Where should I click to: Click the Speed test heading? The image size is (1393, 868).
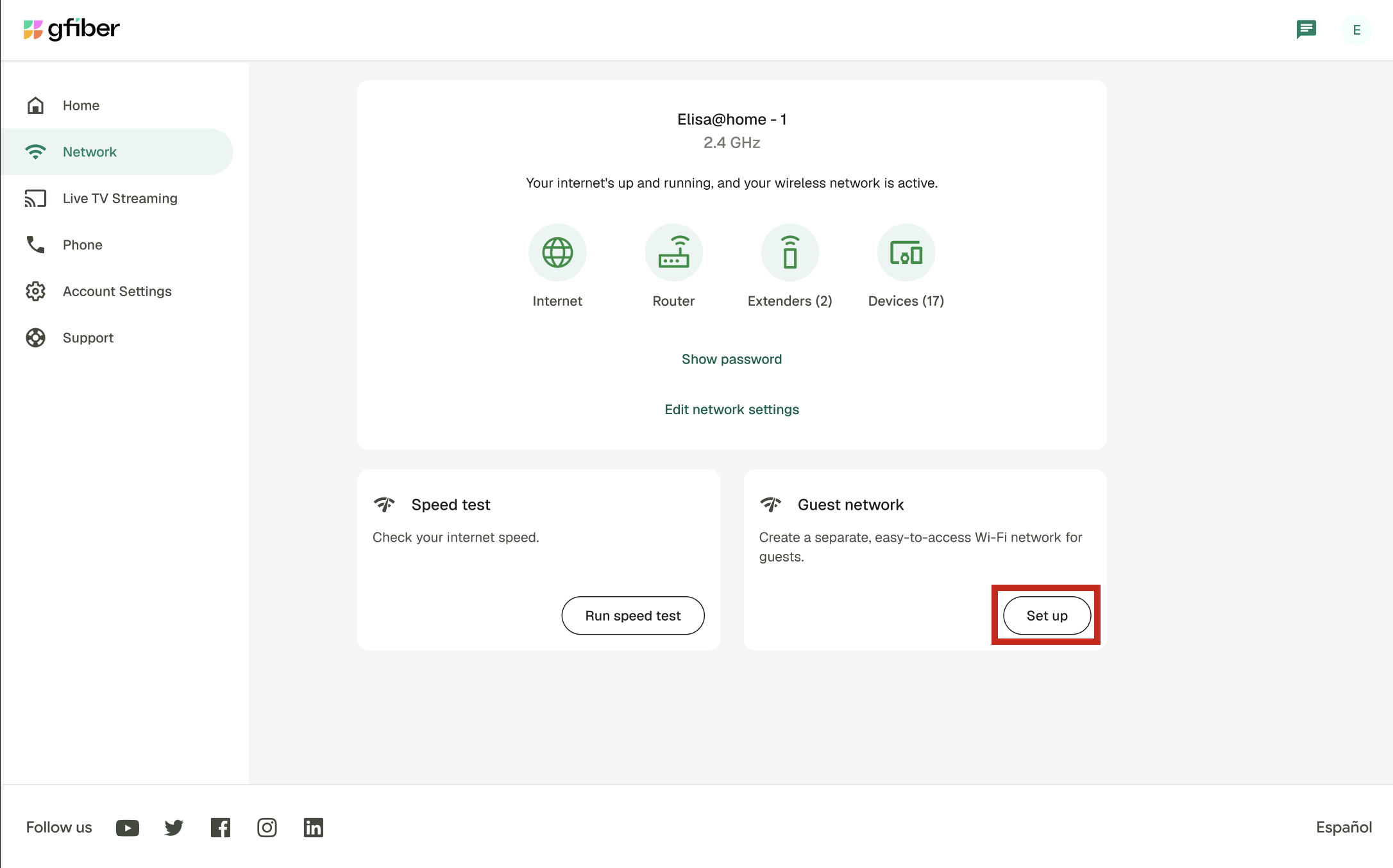tap(451, 505)
